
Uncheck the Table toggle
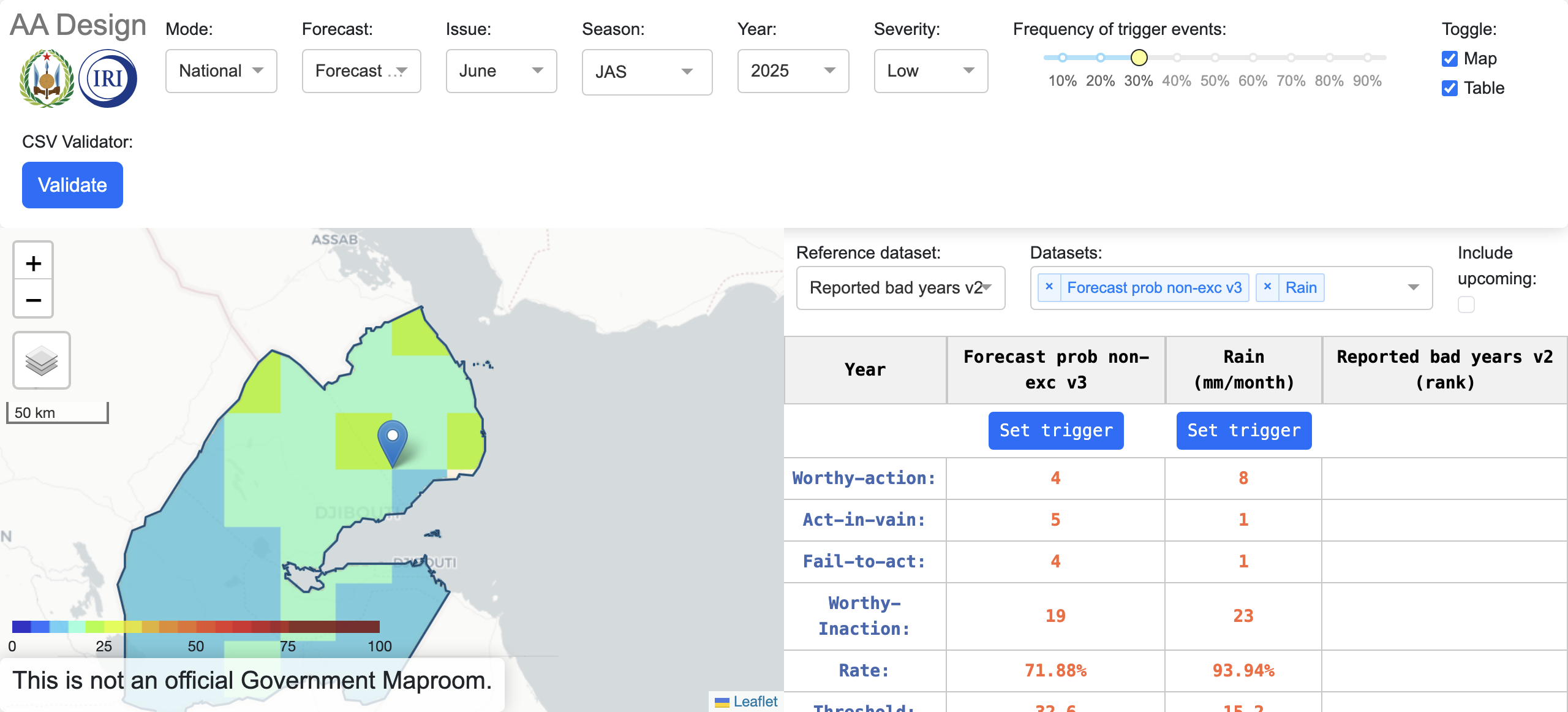[1449, 88]
